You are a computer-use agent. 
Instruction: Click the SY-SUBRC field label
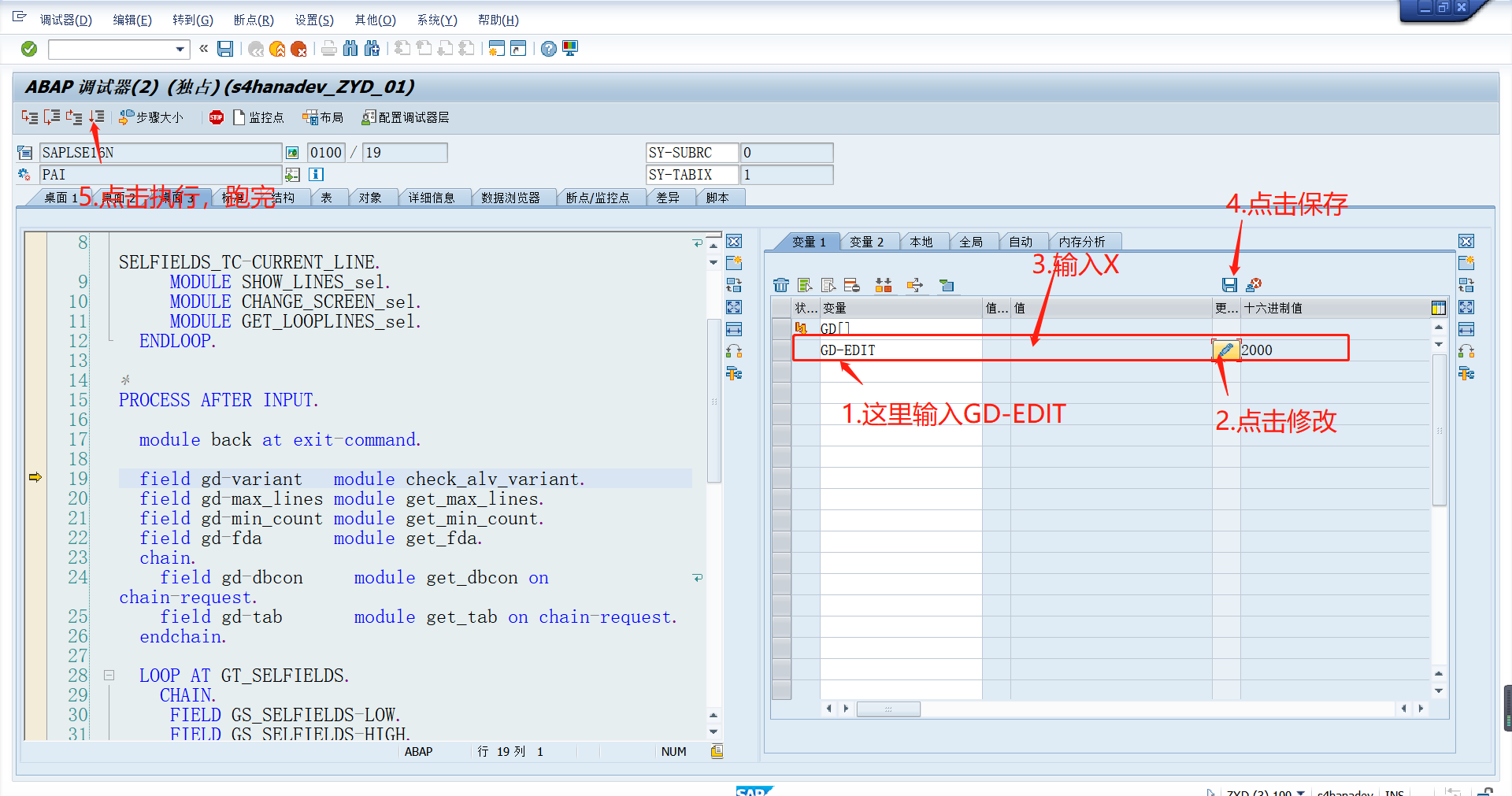[692, 153]
